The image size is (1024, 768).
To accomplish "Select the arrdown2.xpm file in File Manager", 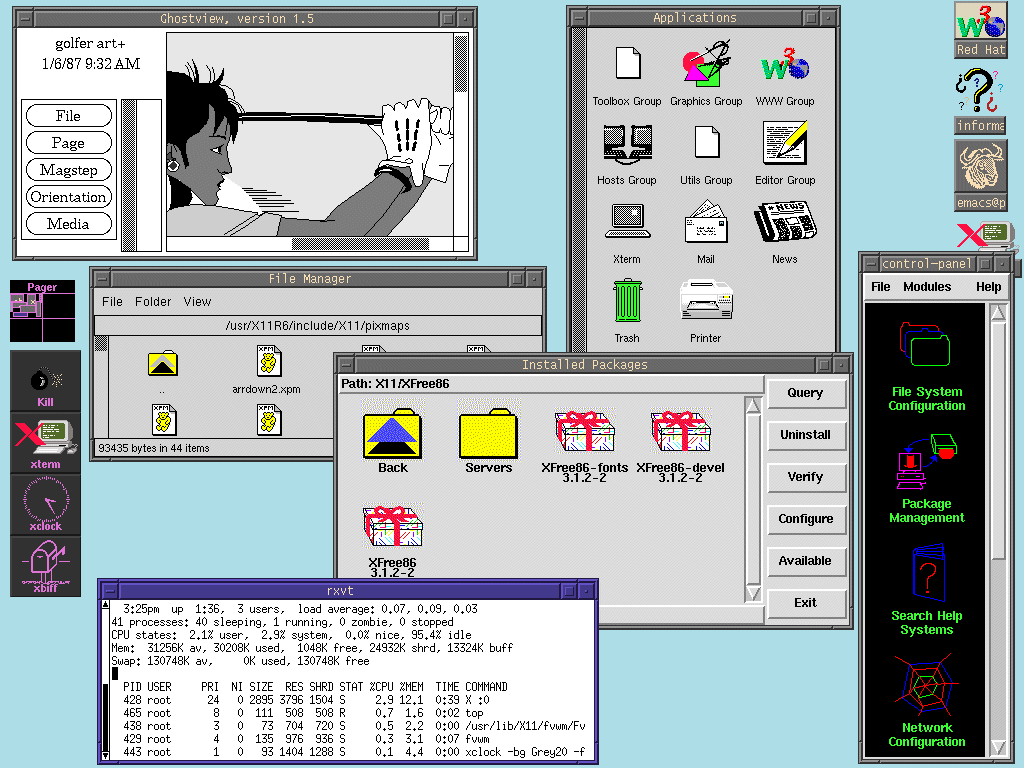I will click(268, 360).
